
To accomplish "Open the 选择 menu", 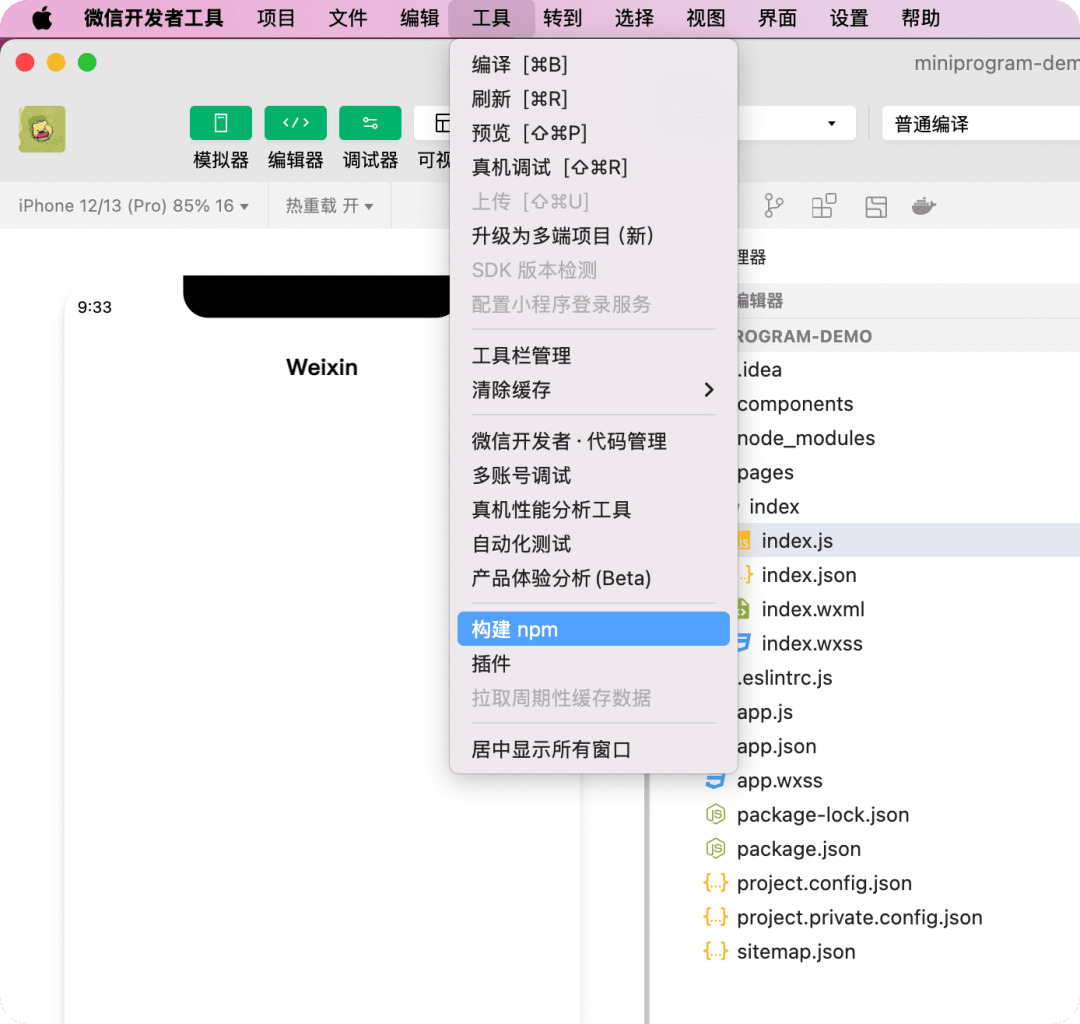I will [x=634, y=19].
